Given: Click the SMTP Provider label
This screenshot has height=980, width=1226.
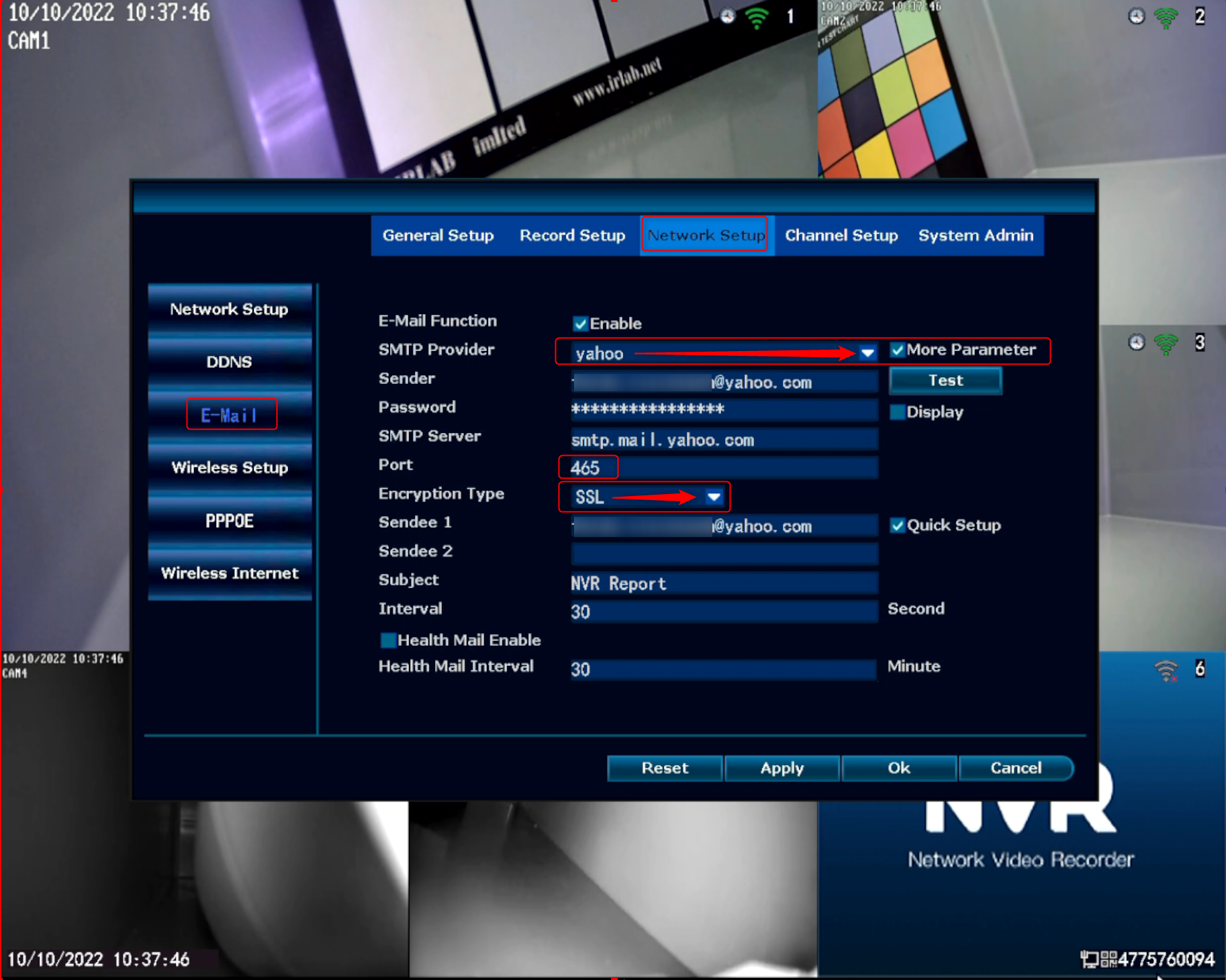Looking at the screenshot, I should coord(436,350).
